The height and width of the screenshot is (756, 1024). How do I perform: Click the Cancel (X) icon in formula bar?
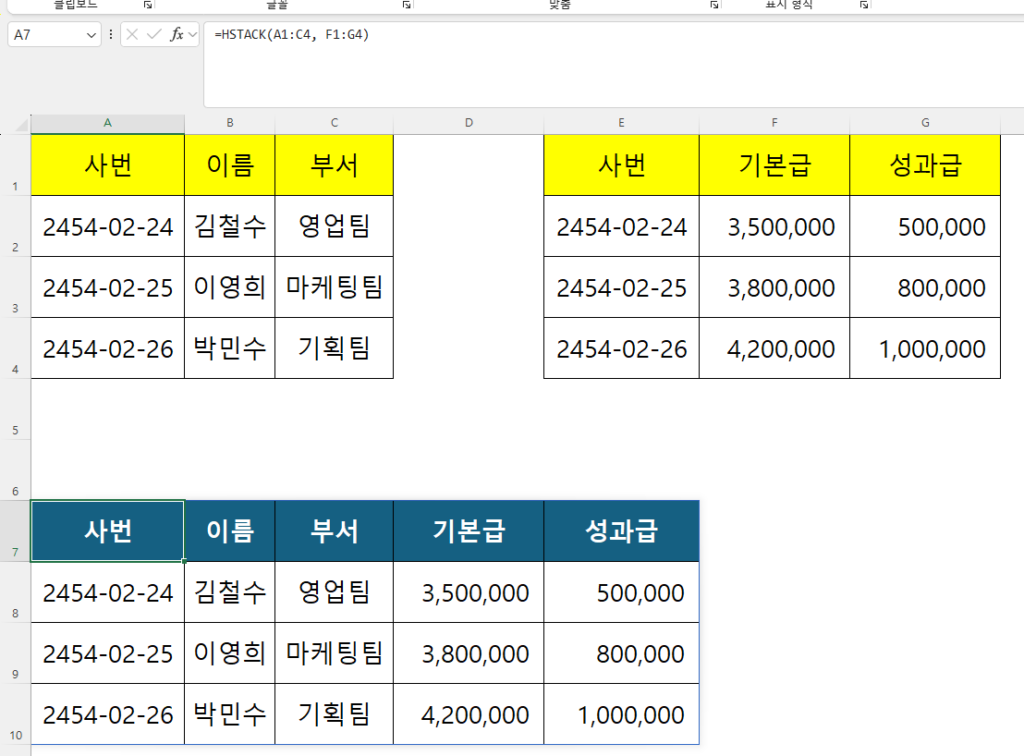pyautogui.click(x=134, y=35)
